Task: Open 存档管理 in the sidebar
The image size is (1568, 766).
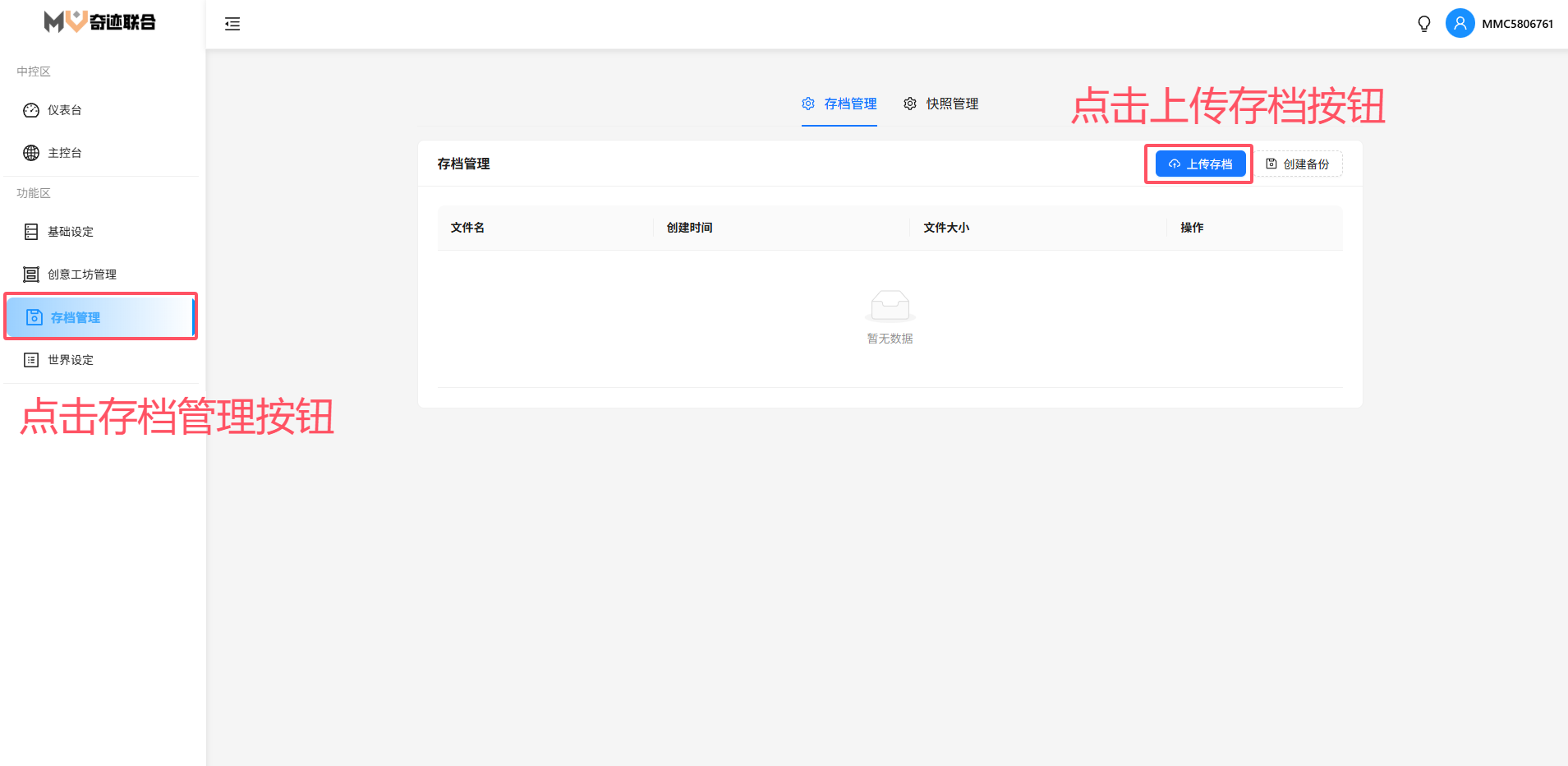Action: pos(76,317)
